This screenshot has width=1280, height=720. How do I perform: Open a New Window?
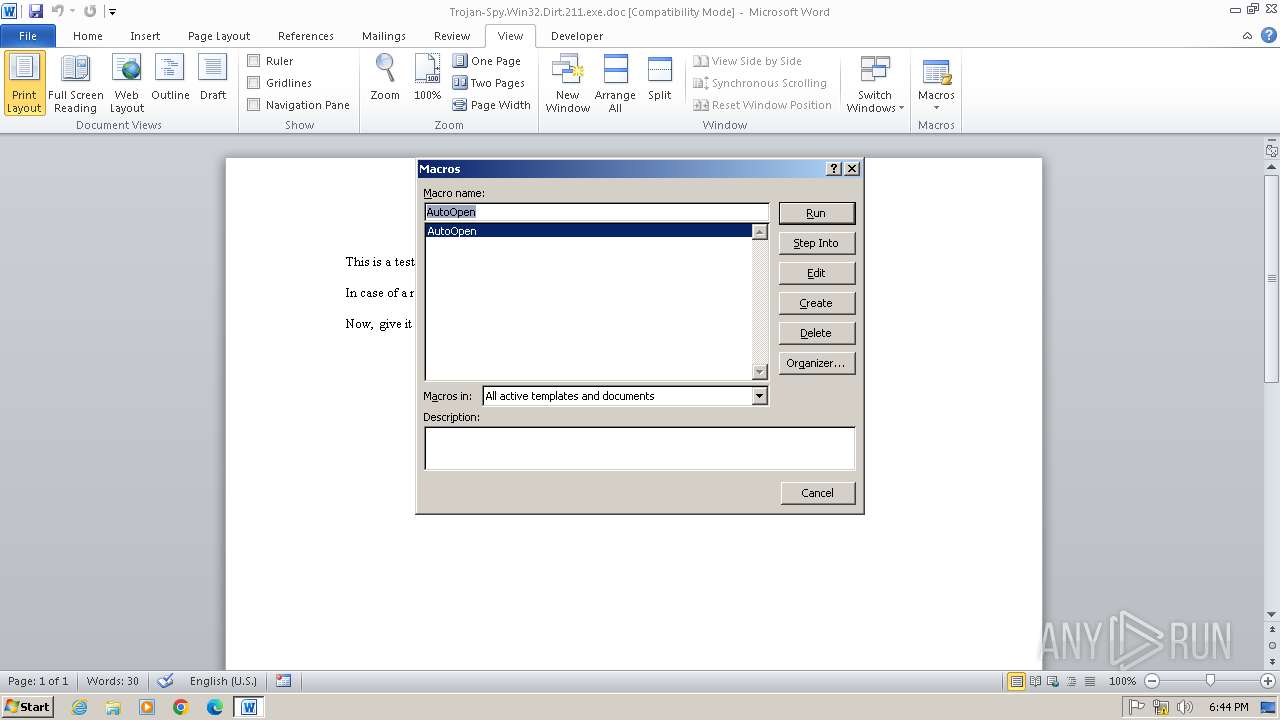[567, 83]
